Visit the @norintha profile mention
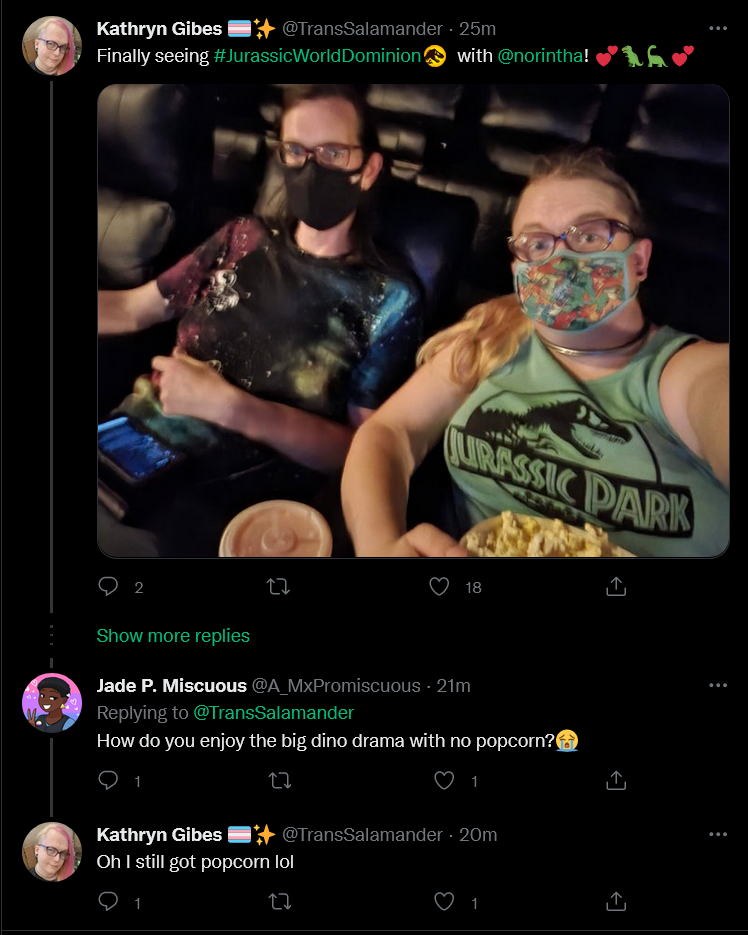This screenshot has height=935, width=748. click(540, 56)
